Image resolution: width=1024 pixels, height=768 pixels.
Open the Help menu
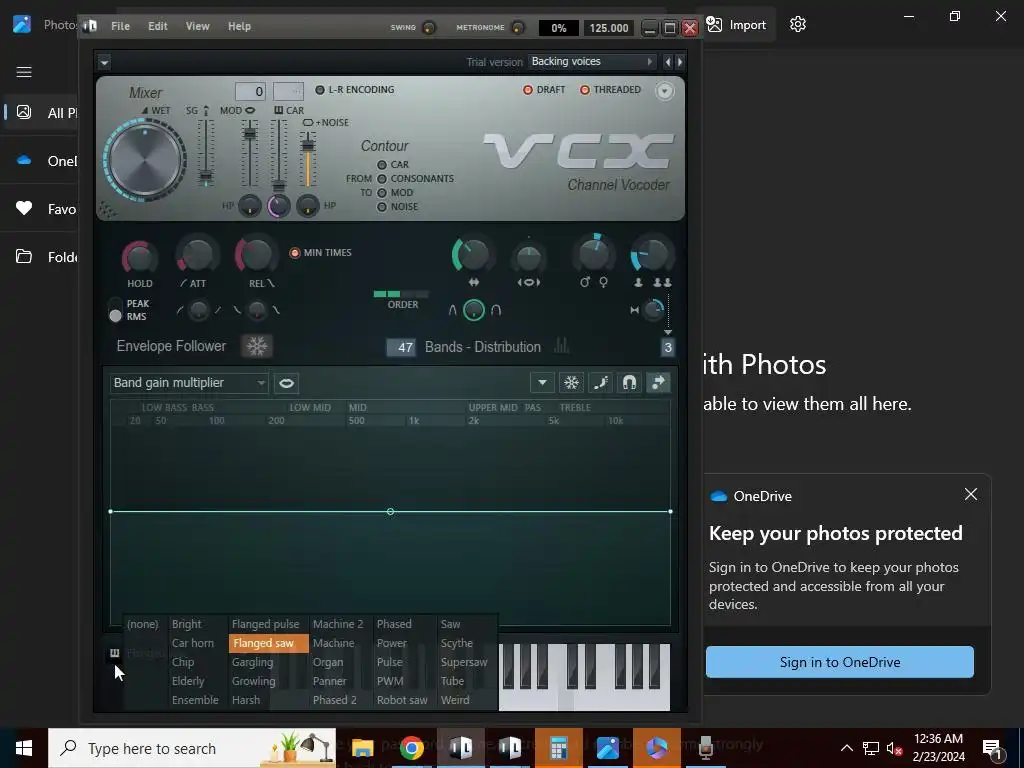(239, 26)
